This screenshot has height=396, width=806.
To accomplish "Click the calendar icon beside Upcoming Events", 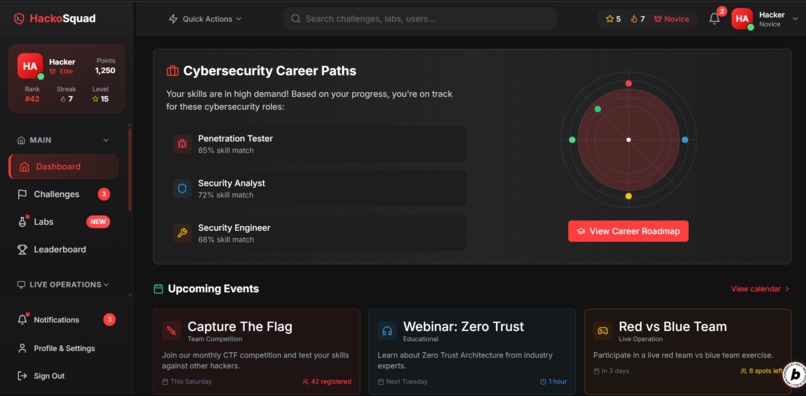I will coord(158,289).
